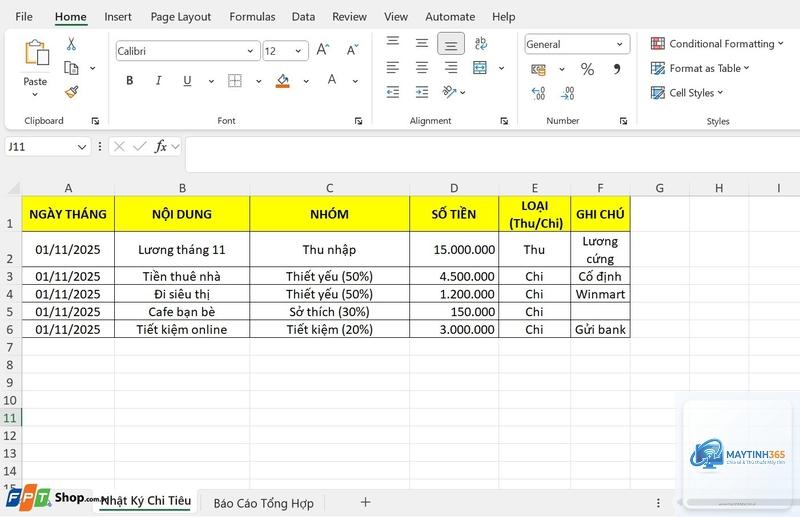Expand the fill color palette arrow
800x517 pixels.
[306, 81]
